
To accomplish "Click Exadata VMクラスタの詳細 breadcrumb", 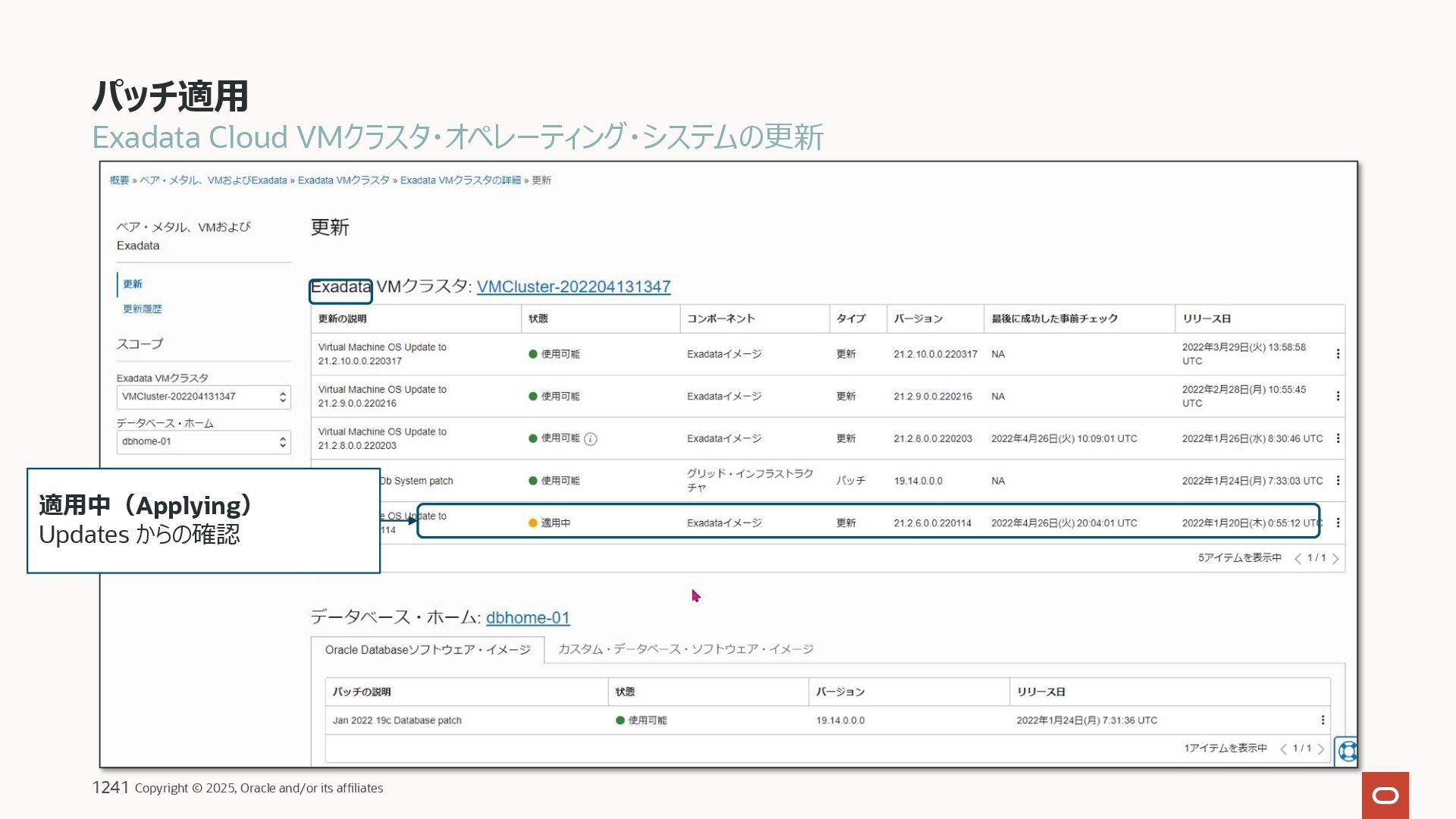I will [460, 180].
